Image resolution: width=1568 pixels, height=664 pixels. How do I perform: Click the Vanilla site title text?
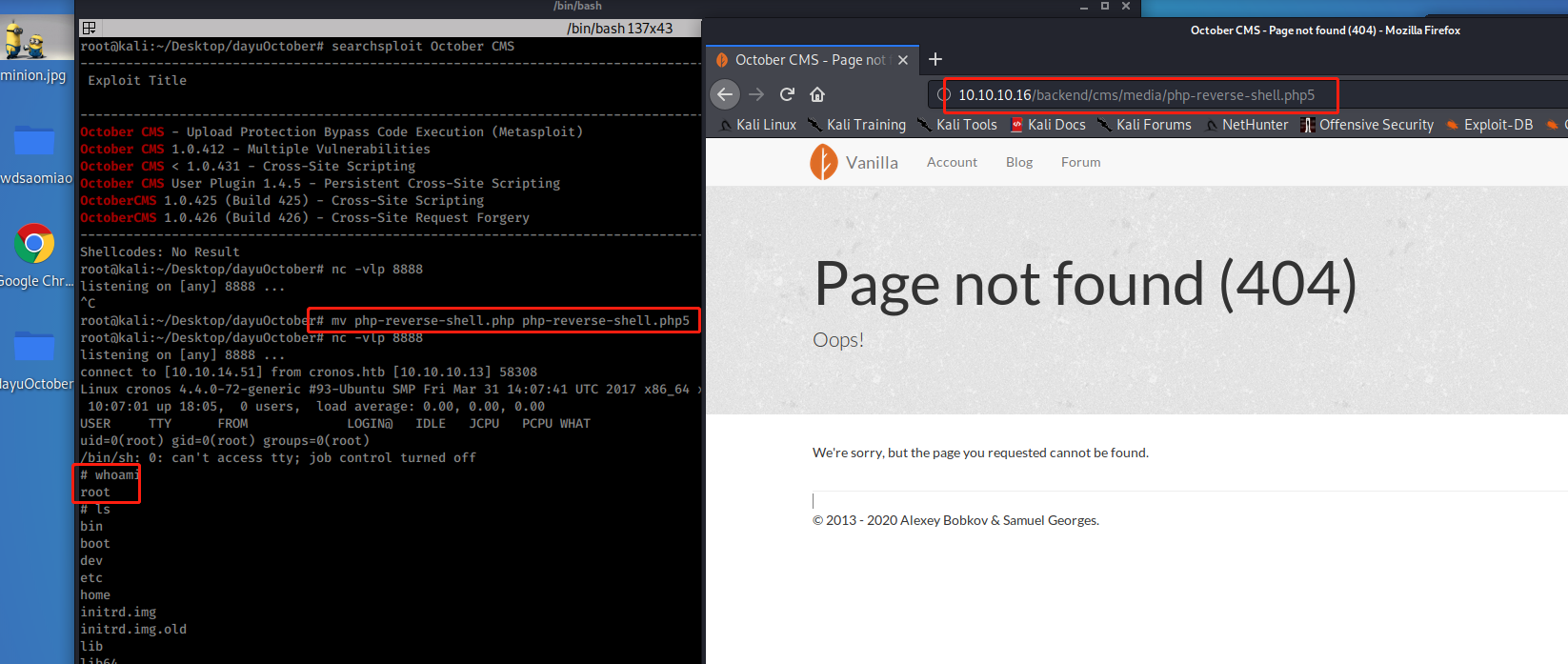click(x=872, y=163)
